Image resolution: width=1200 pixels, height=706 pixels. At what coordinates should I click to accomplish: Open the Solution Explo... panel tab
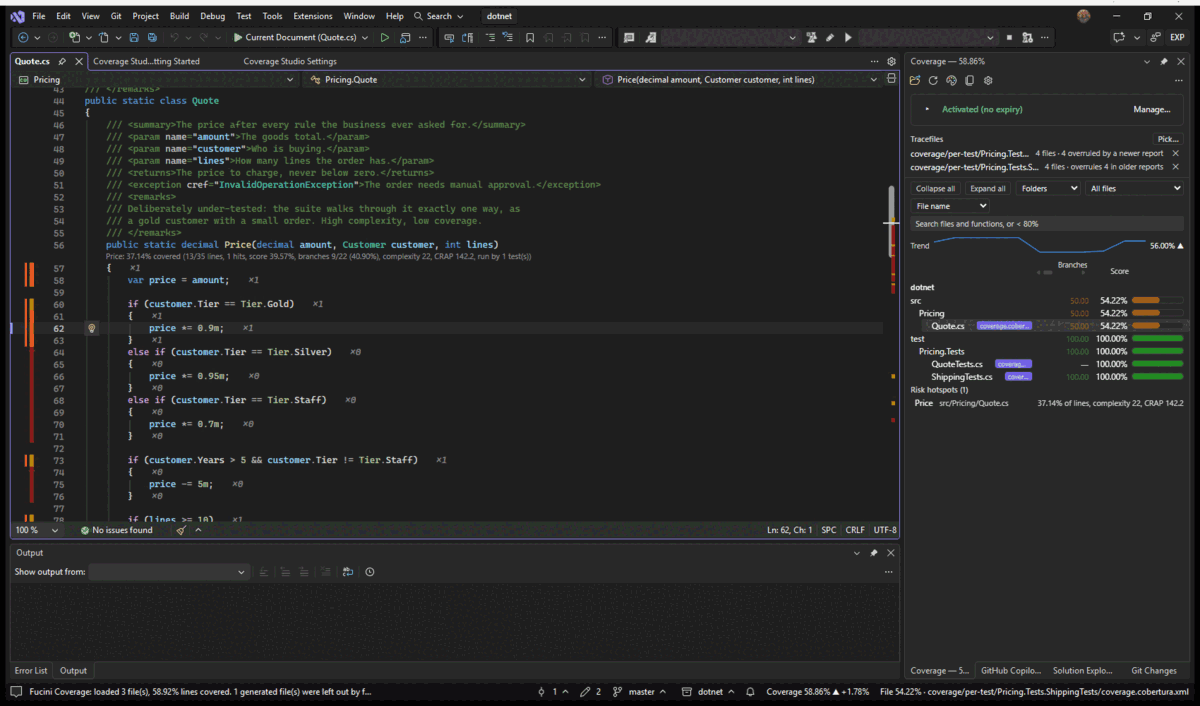point(1083,671)
